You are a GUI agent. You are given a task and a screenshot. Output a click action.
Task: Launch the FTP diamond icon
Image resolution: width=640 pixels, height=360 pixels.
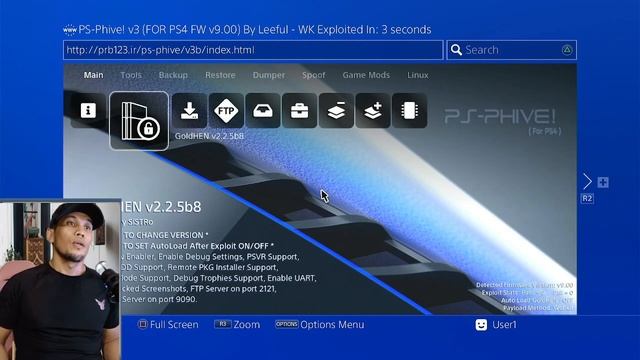tap(226, 110)
